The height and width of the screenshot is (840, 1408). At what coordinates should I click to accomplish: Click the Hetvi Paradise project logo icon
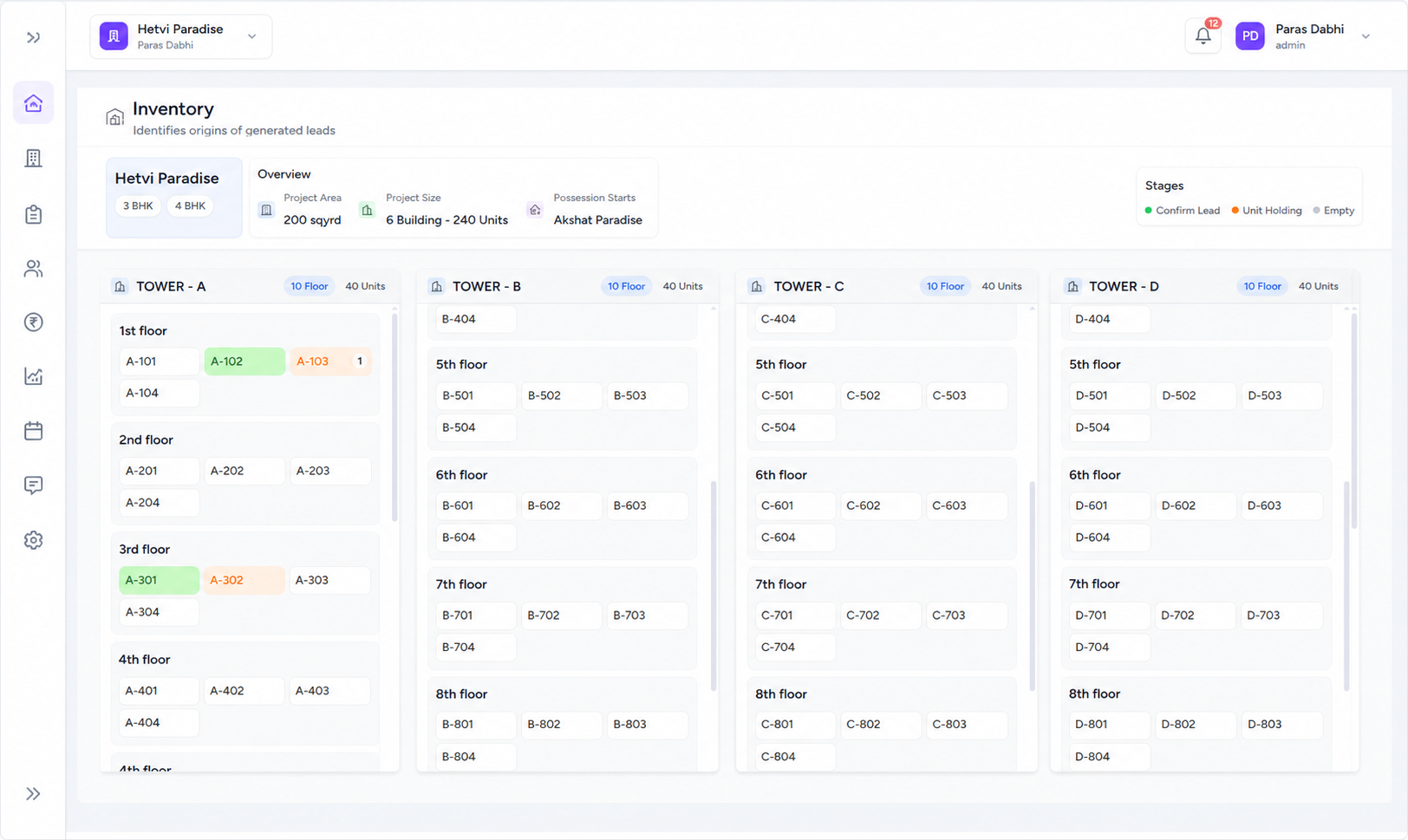tap(114, 36)
